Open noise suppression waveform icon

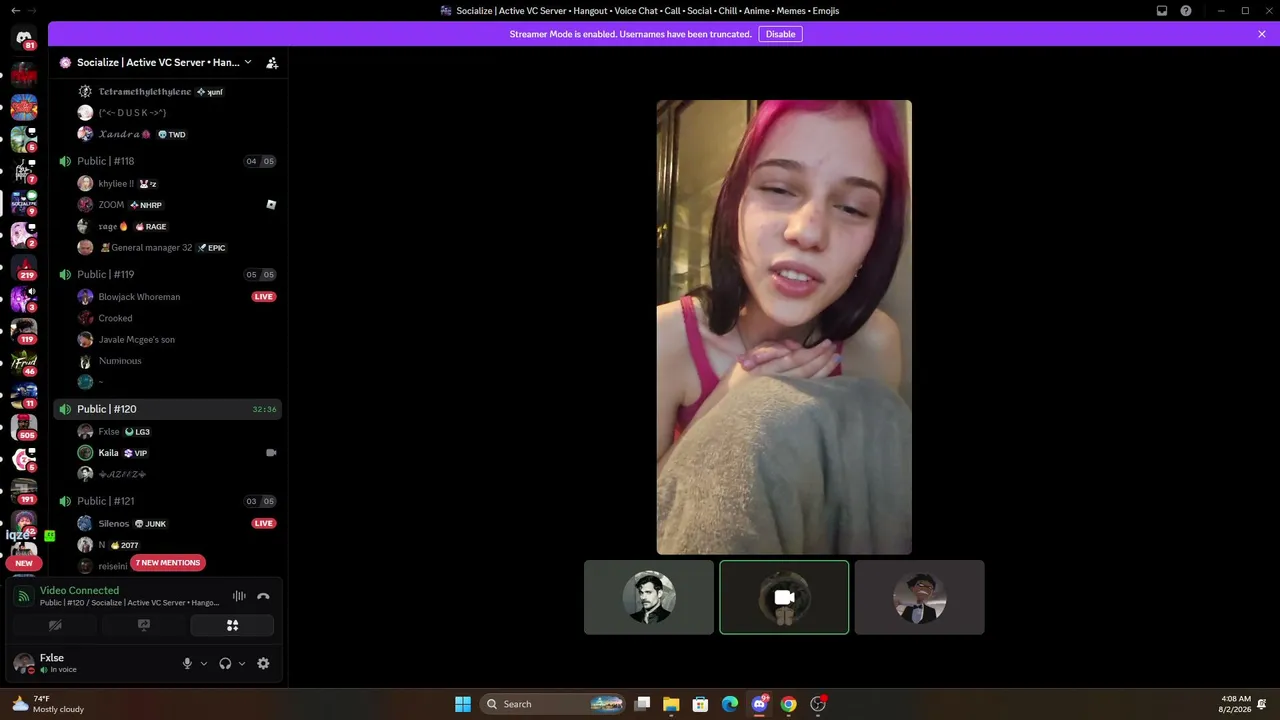click(239, 596)
